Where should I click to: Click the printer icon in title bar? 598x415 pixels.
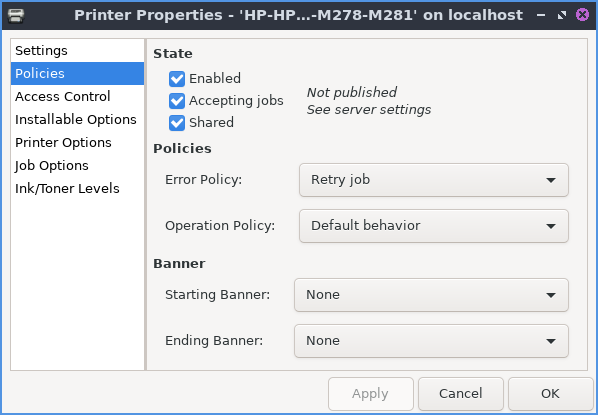click(x=16, y=15)
